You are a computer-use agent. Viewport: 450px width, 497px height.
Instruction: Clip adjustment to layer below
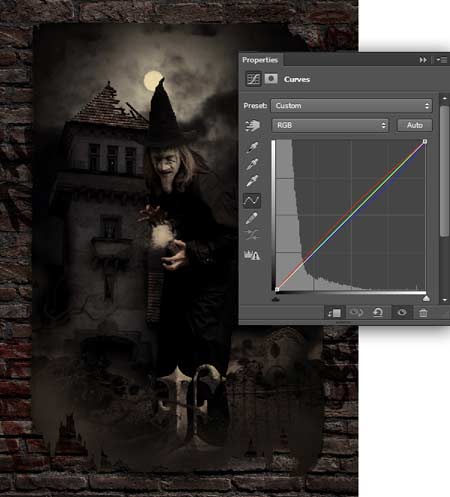click(334, 313)
